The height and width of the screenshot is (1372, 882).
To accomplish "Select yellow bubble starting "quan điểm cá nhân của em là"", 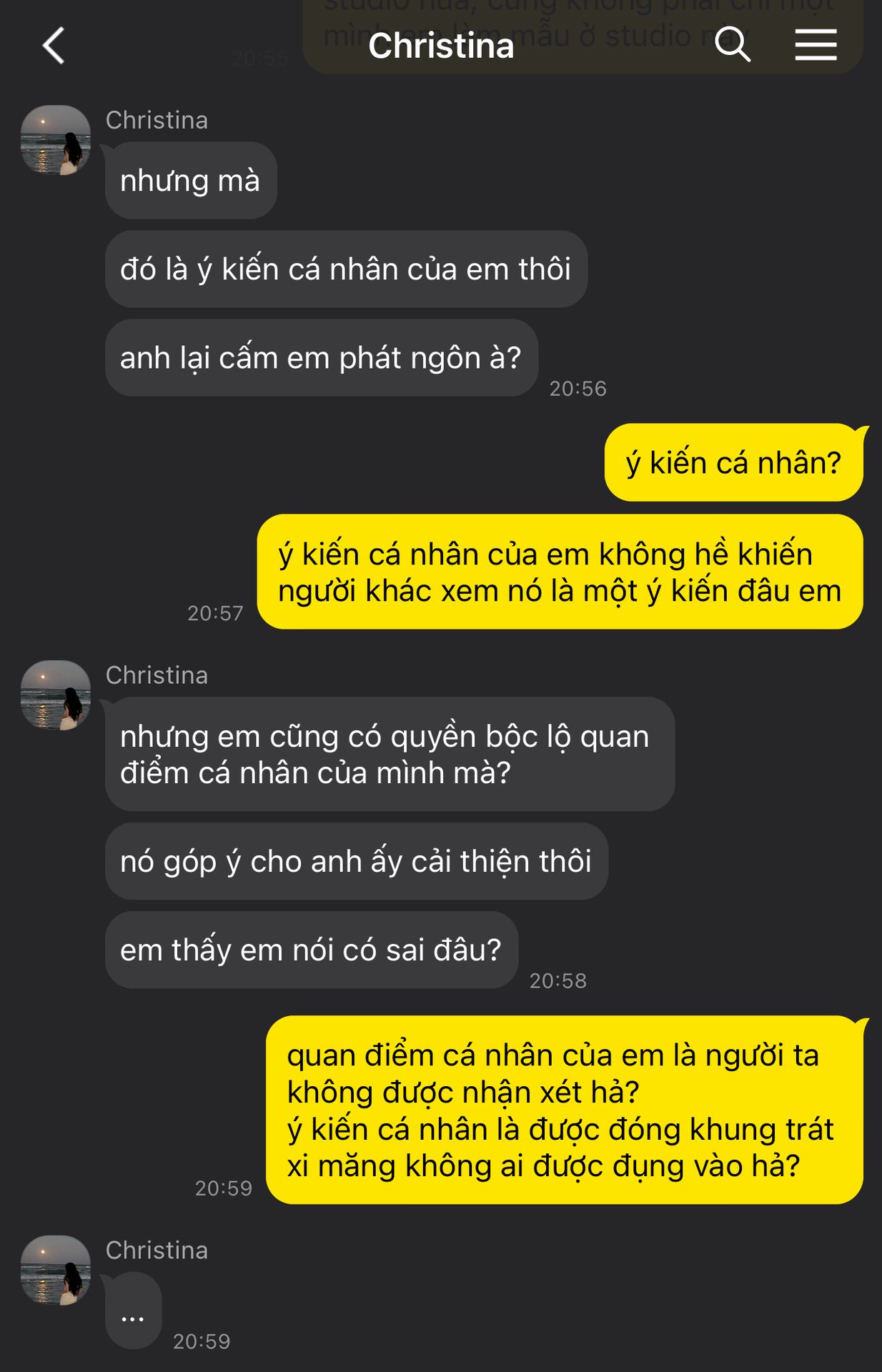I will point(565,1110).
